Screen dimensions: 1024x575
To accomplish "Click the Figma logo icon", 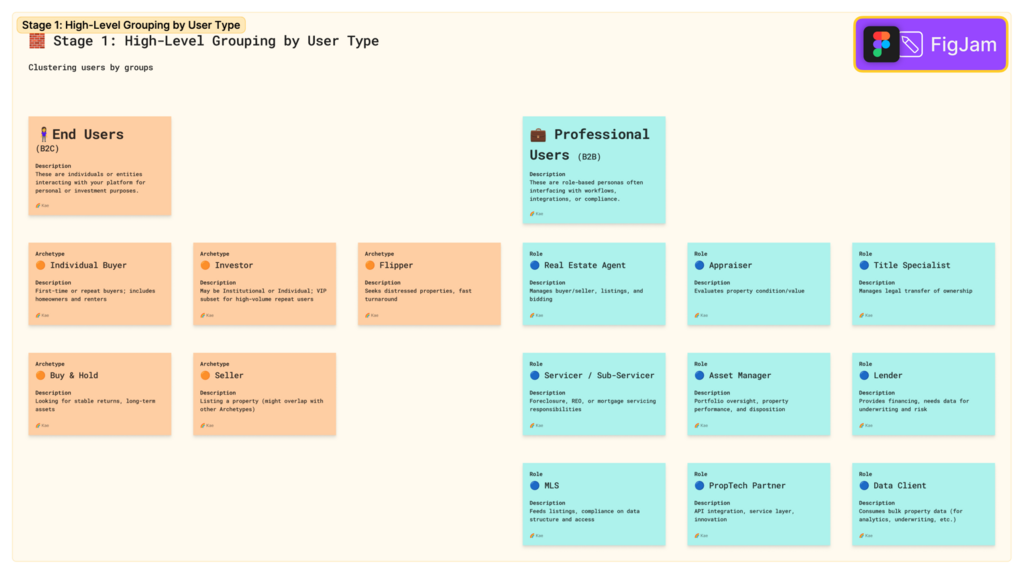I will click(x=881, y=44).
